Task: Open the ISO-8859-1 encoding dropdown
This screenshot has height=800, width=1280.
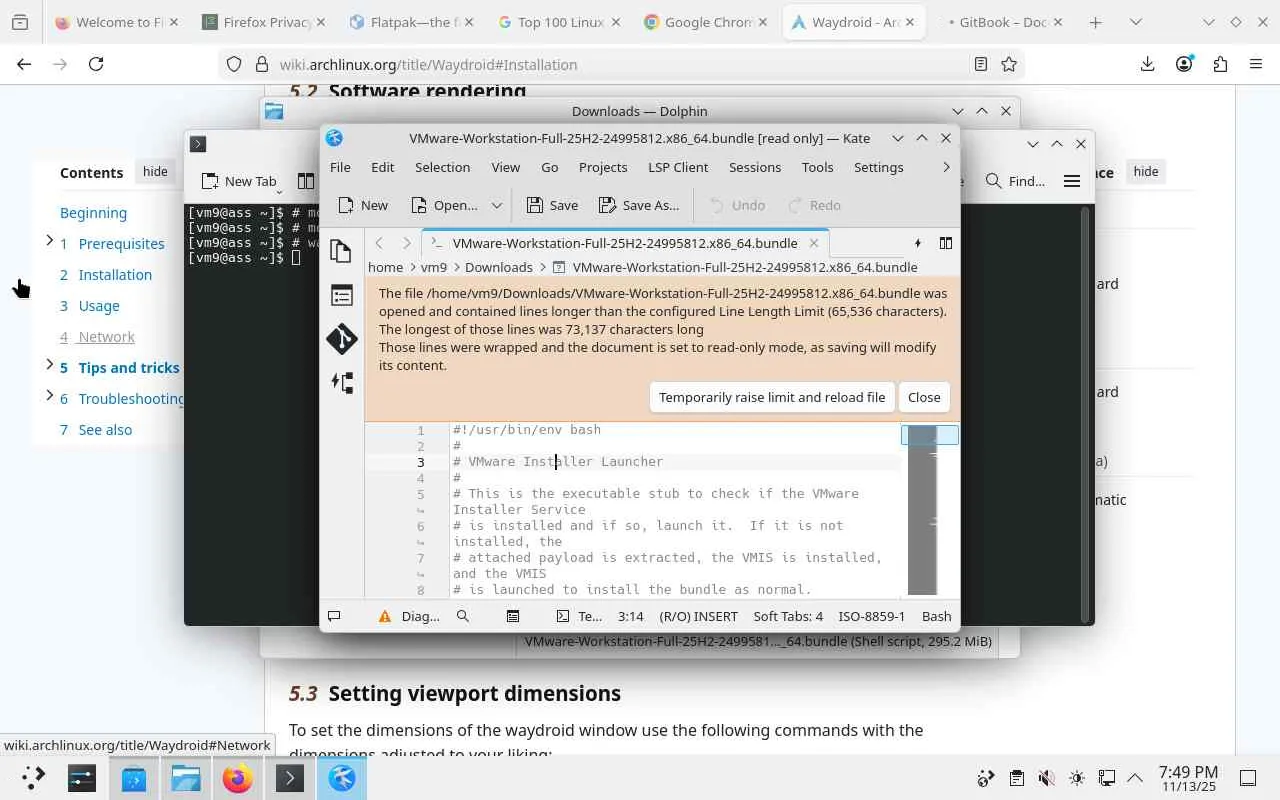Action: [x=871, y=616]
